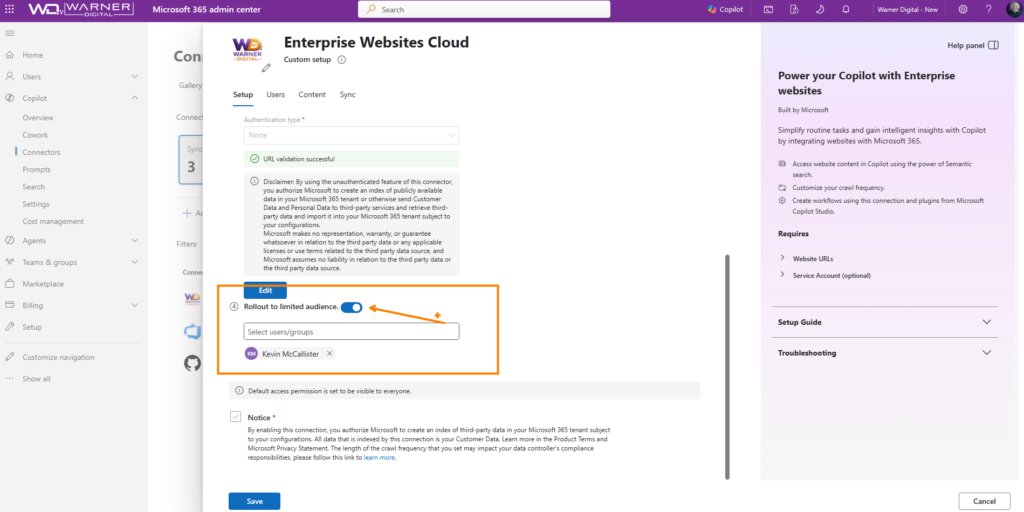Viewport: 1024px width, 512px height.
Task: Click the Home icon in sidebar
Action: tap(10, 56)
